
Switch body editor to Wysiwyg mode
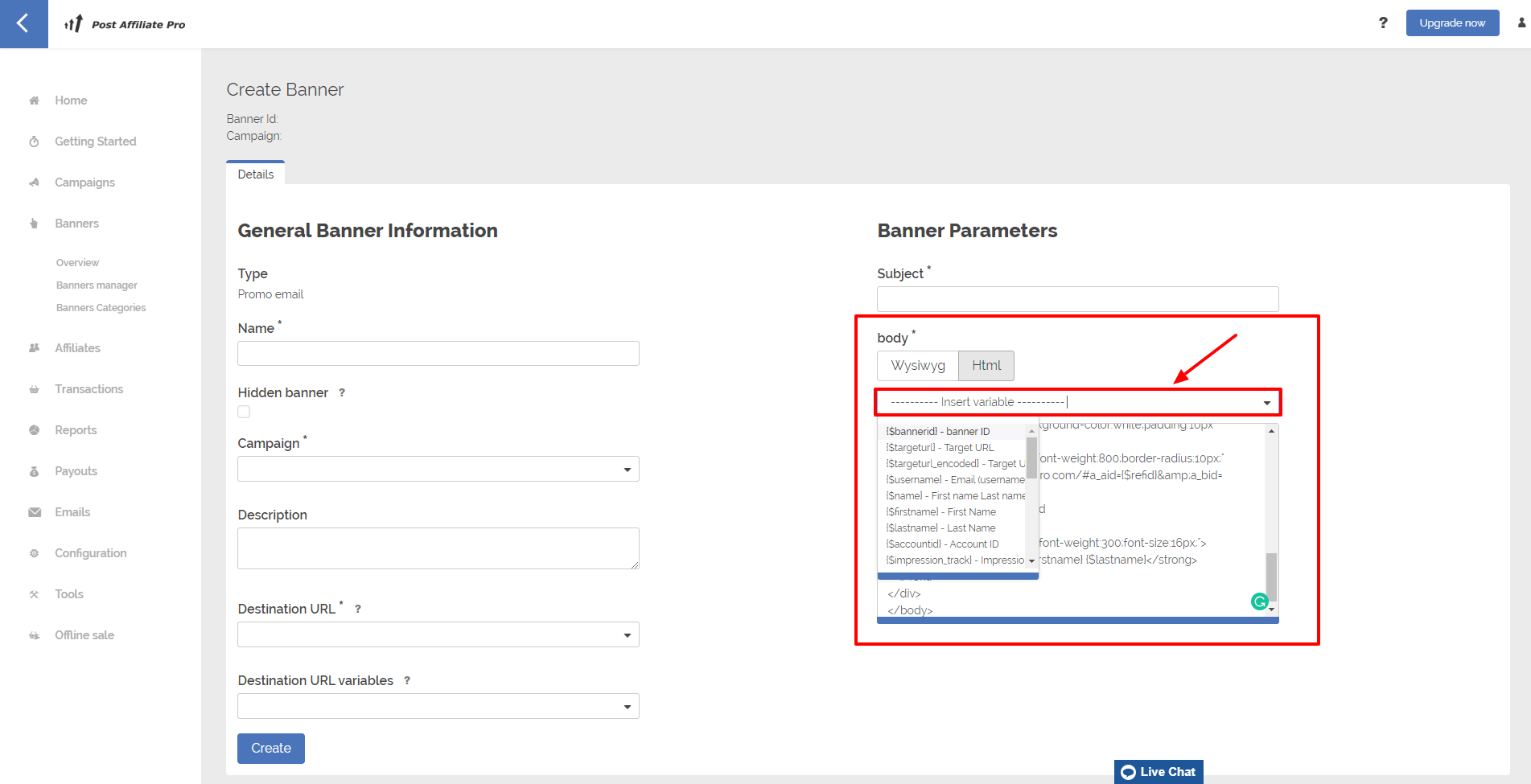(x=917, y=366)
